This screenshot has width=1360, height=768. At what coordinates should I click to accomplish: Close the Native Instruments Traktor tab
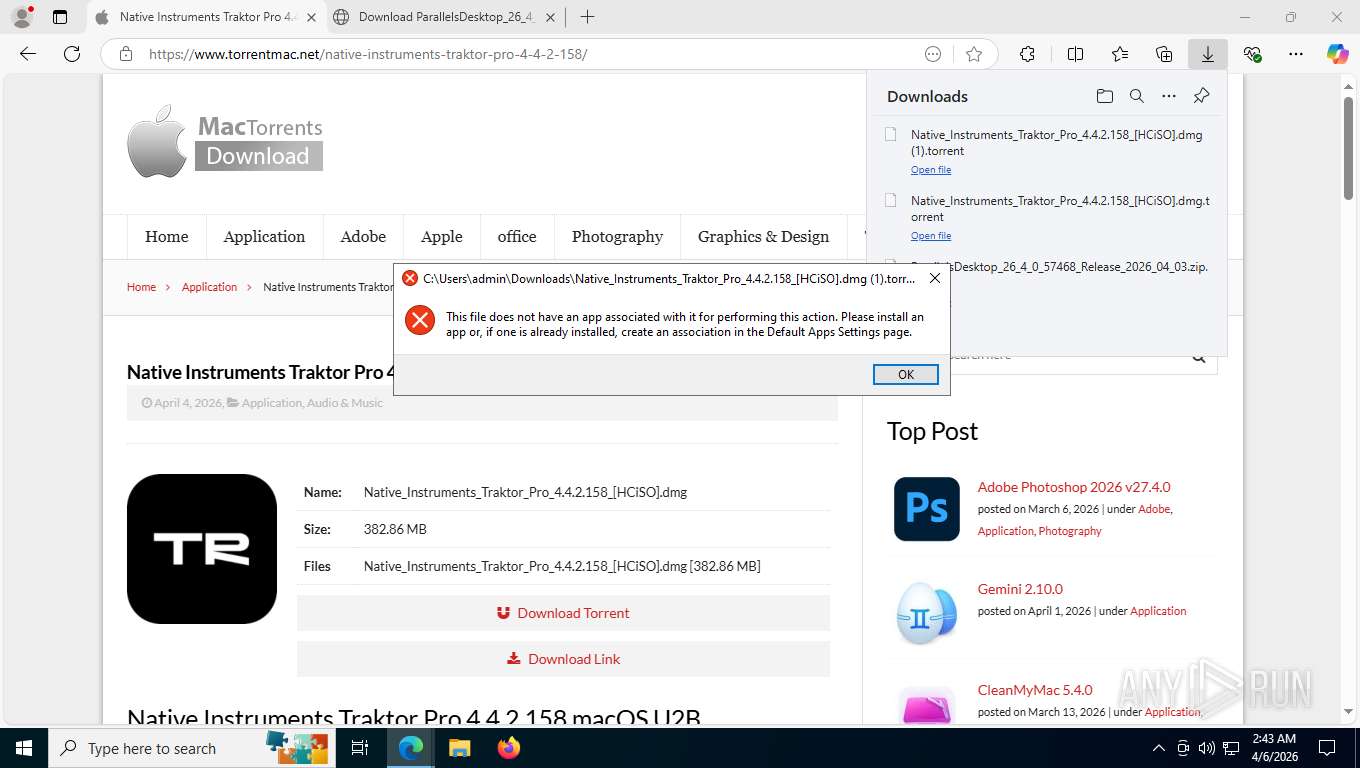311,17
